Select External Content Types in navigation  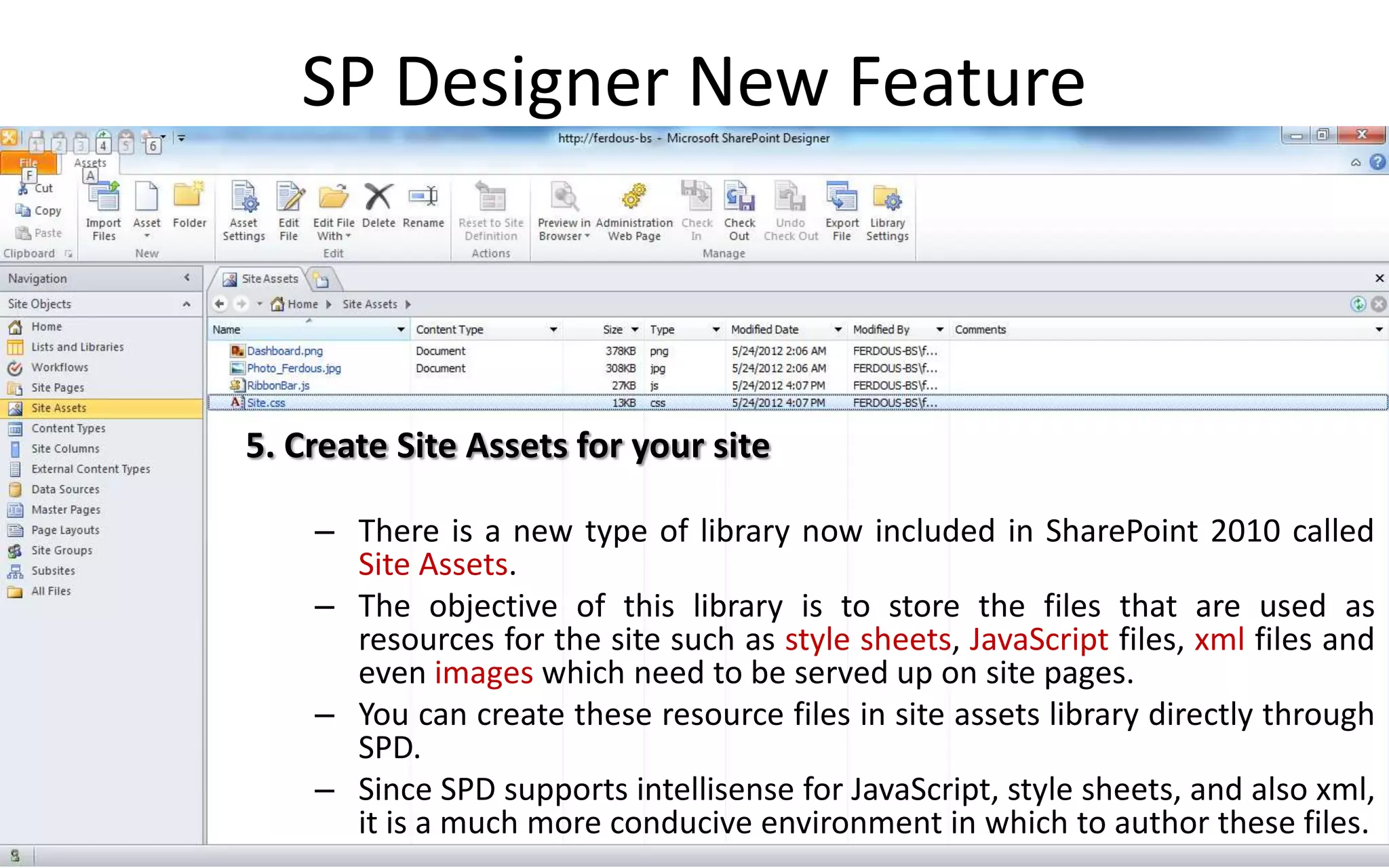coord(91,469)
